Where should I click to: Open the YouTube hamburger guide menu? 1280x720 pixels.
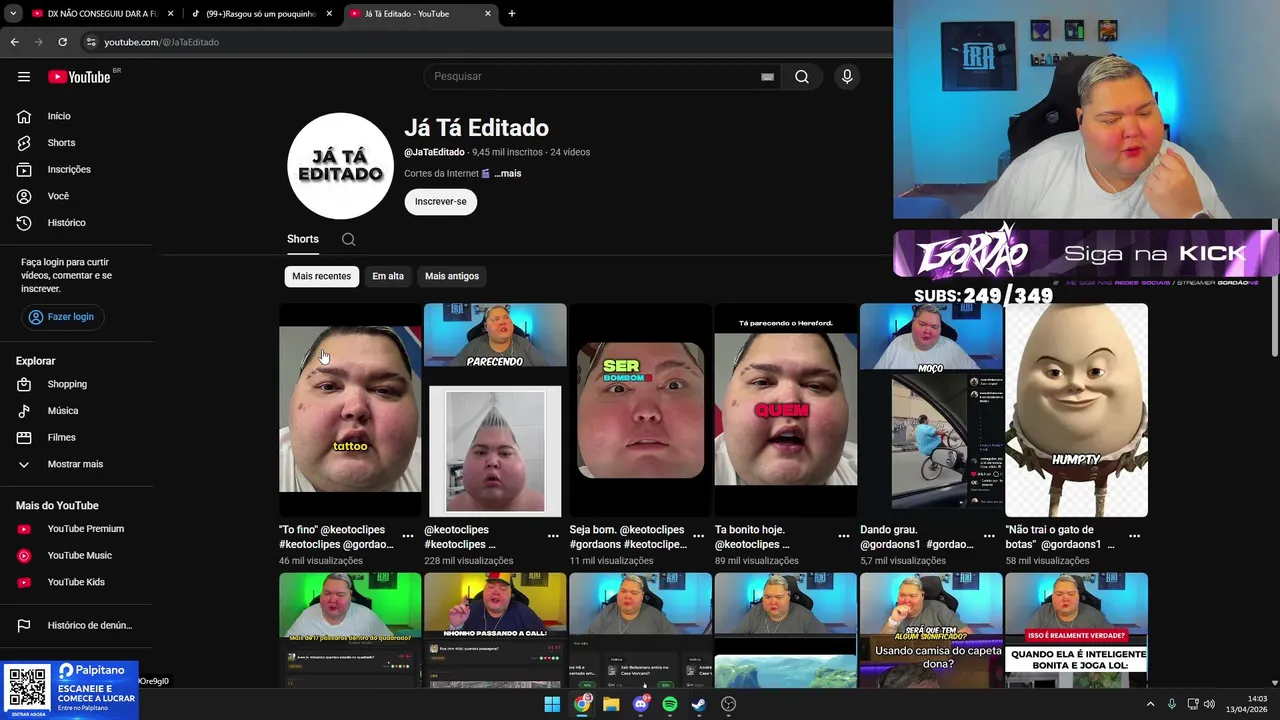click(24, 77)
